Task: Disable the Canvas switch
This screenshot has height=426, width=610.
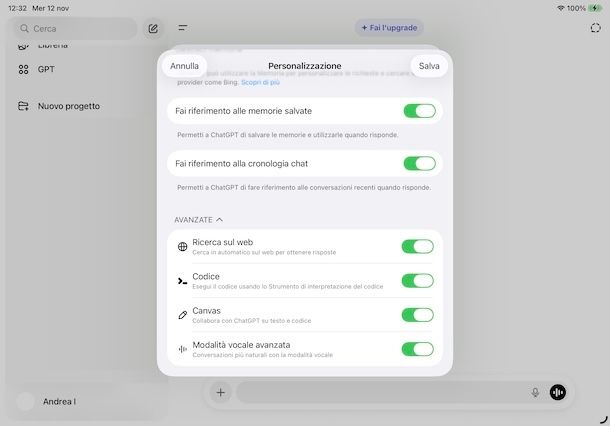Action: pos(417,315)
